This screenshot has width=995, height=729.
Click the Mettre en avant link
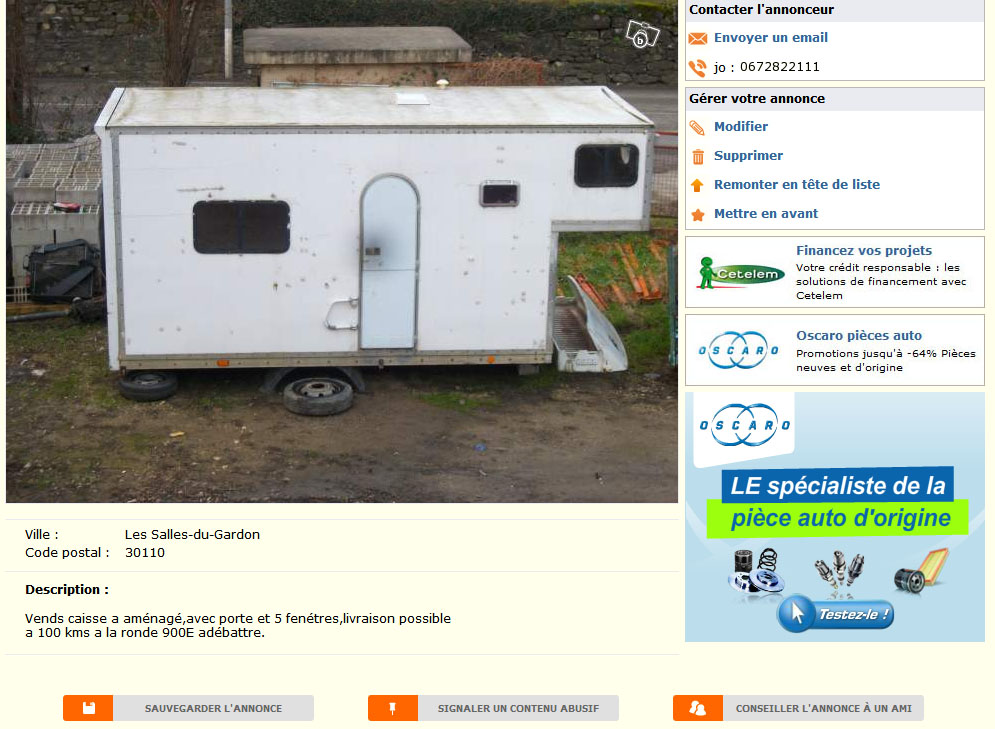tap(766, 214)
